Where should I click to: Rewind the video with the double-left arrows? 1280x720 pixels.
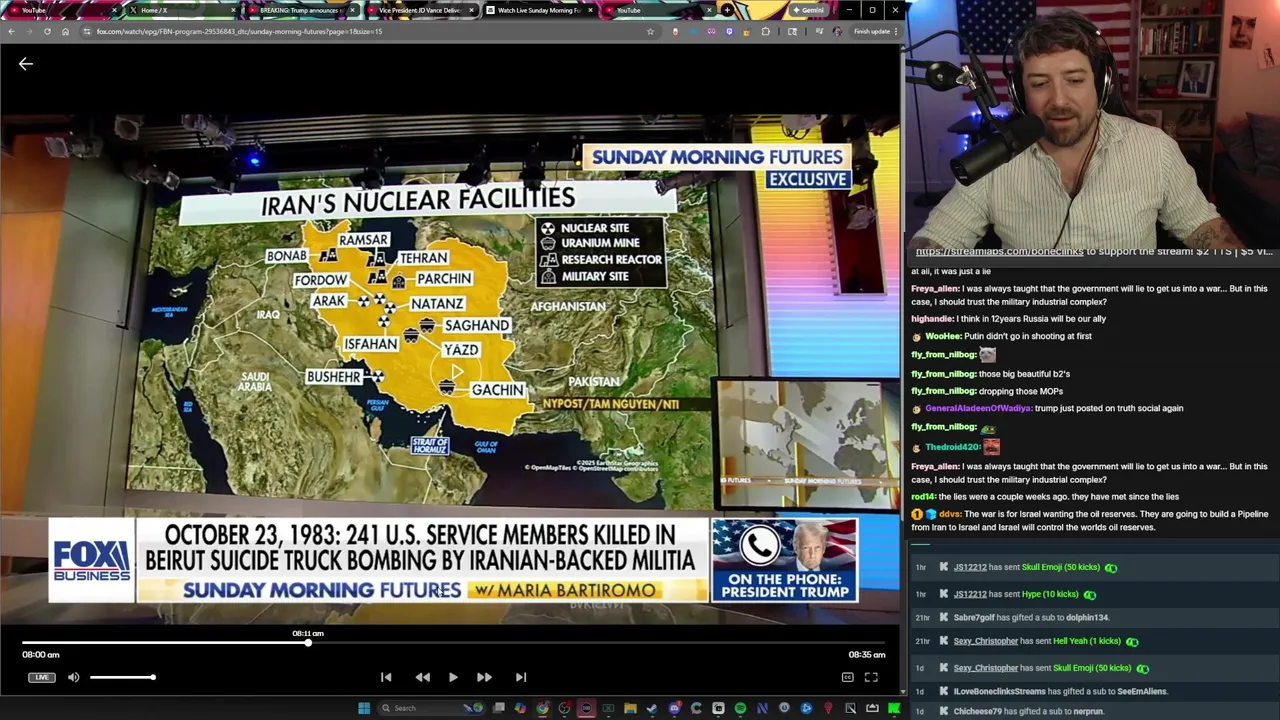click(x=423, y=677)
